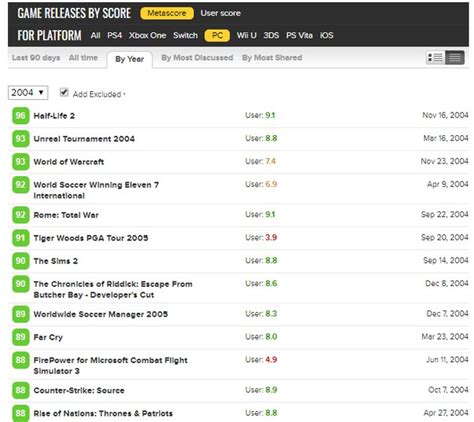The image size is (474, 422).
Task: Click the Nov 16, 2004 release date
Action: point(445,115)
